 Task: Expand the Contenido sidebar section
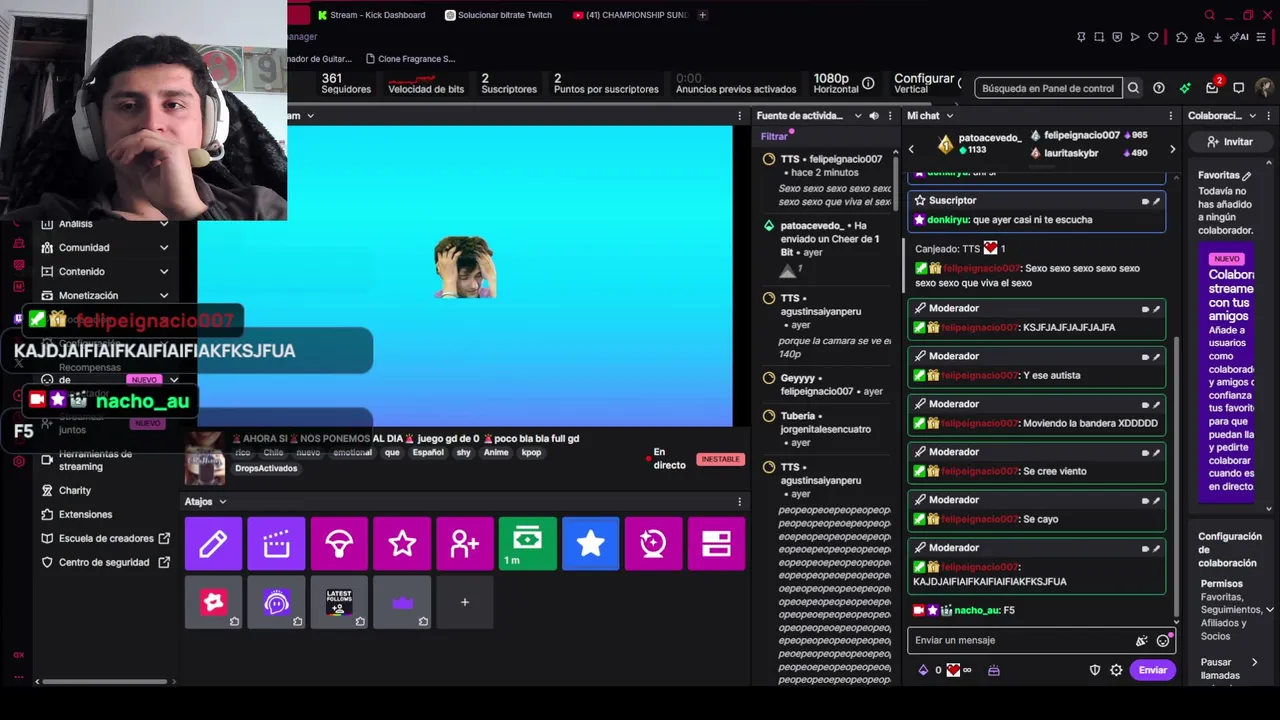[104, 271]
